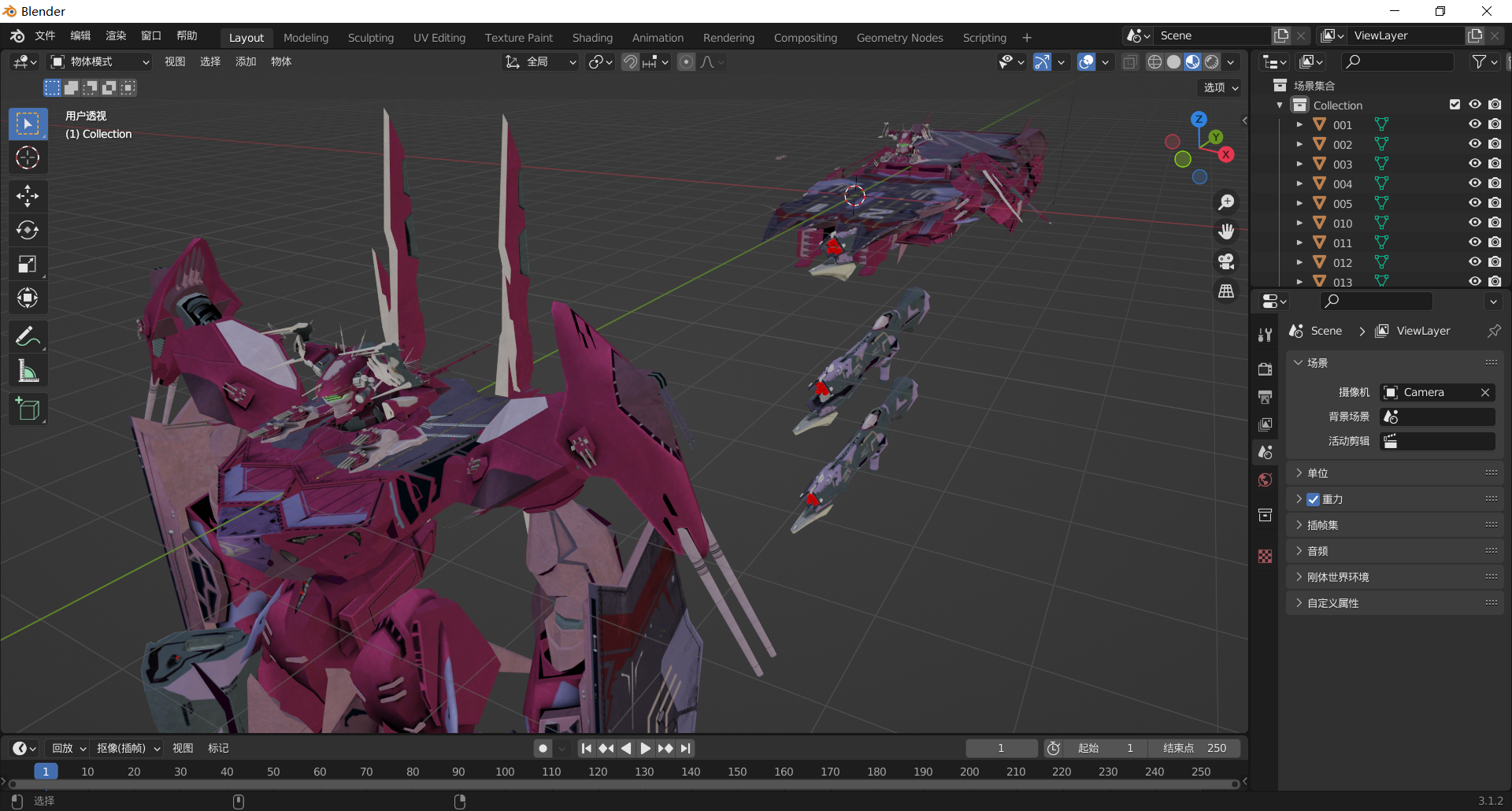The width and height of the screenshot is (1512, 811).
Task: Collapse the Collection tree node
Action: [1280, 105]
